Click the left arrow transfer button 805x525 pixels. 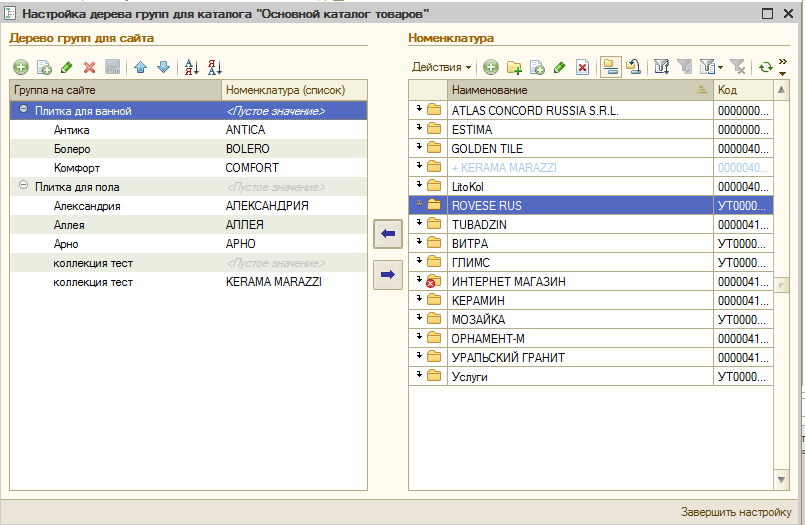coord(387,234)
